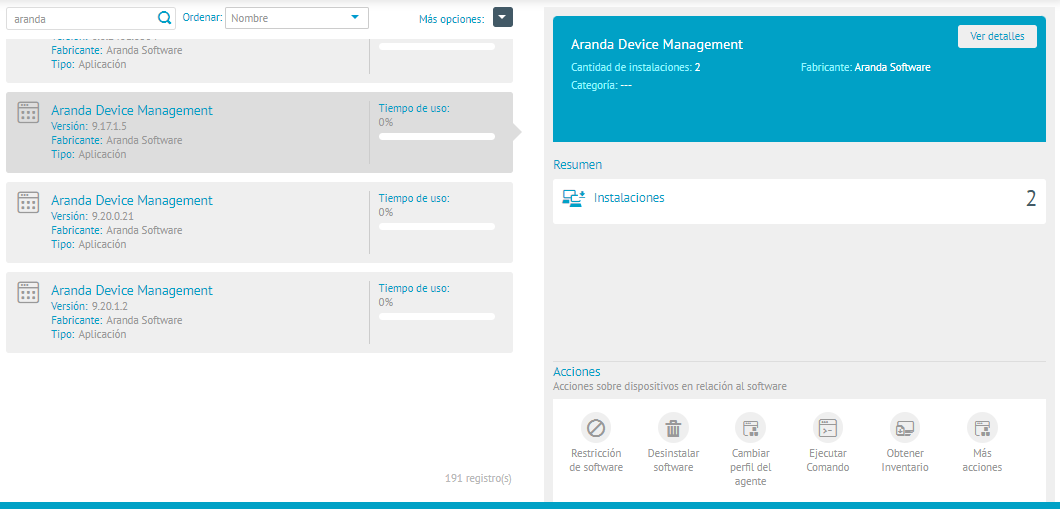The height and width of the screenshot is (509, 1060).
Task: Click app icon of version 9.20.0.21
Action: (28, 202)
